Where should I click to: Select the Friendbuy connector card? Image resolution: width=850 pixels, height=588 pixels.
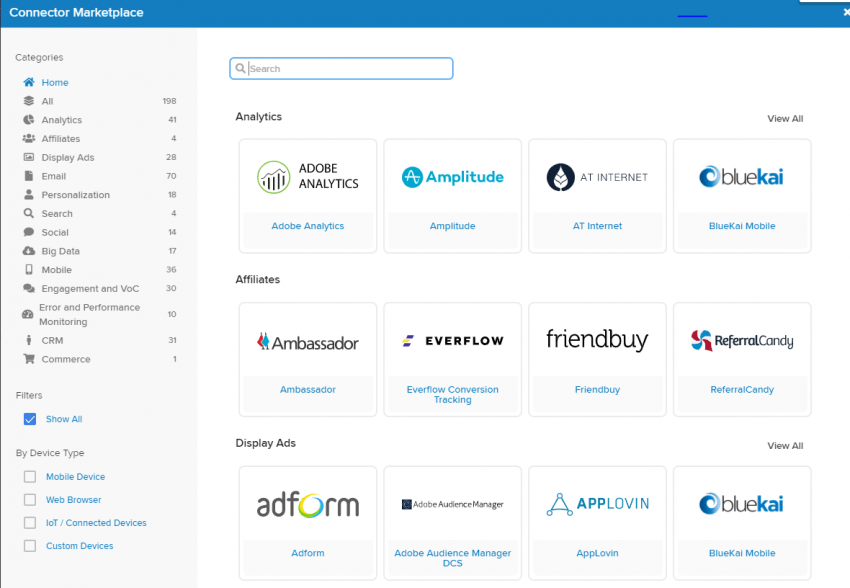click(597, 358)
